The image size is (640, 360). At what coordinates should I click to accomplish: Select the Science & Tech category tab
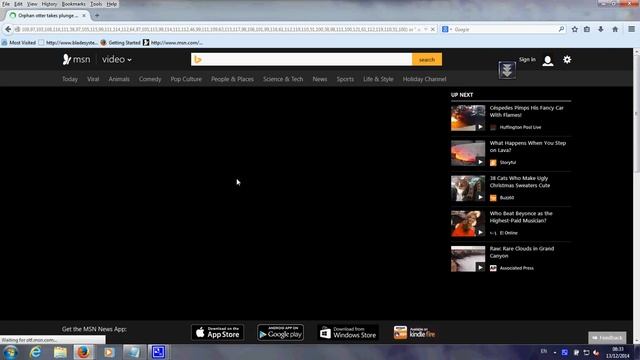(x=283, y=79)
